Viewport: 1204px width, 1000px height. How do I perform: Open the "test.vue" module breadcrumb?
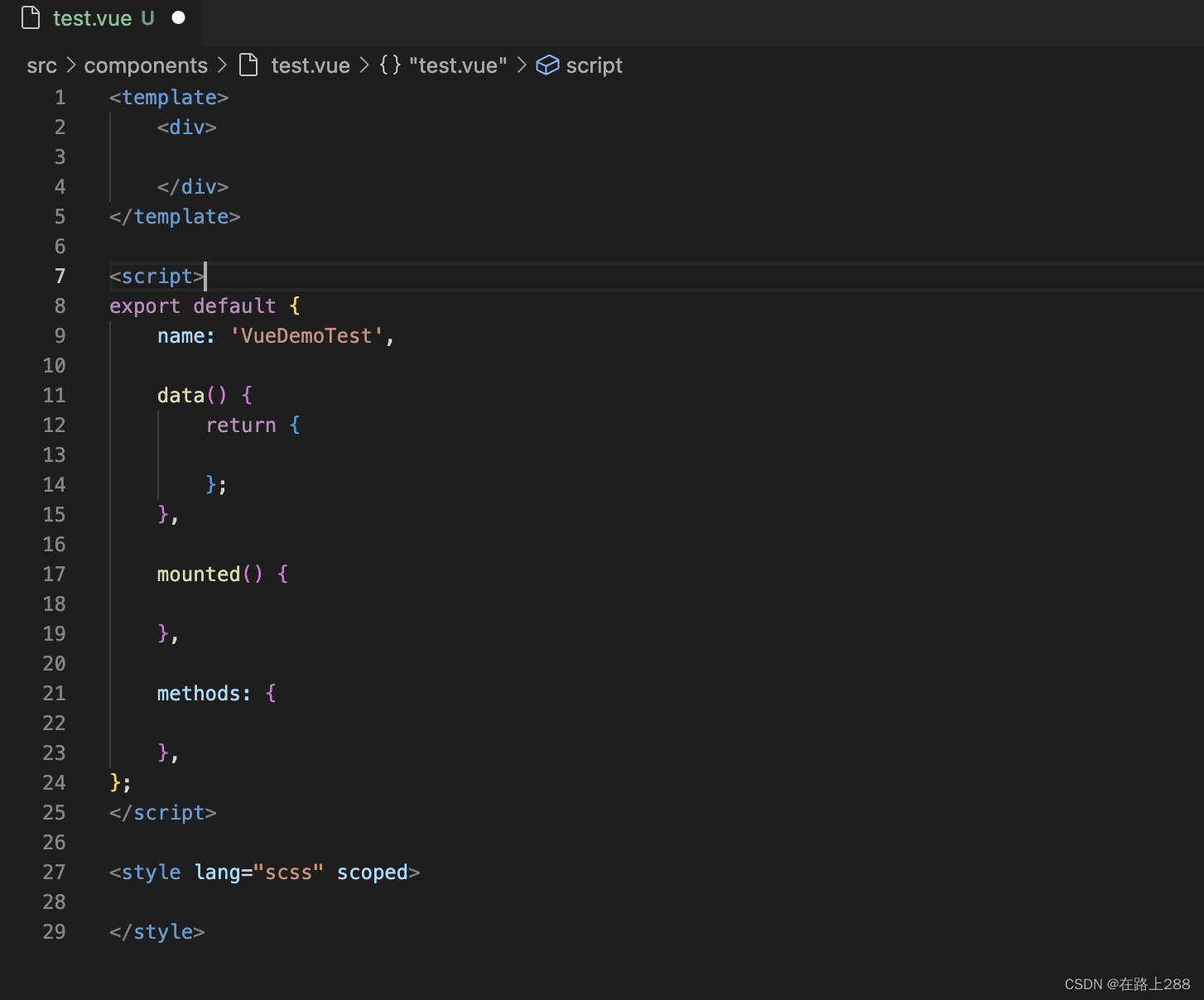[x=458, y=65]
